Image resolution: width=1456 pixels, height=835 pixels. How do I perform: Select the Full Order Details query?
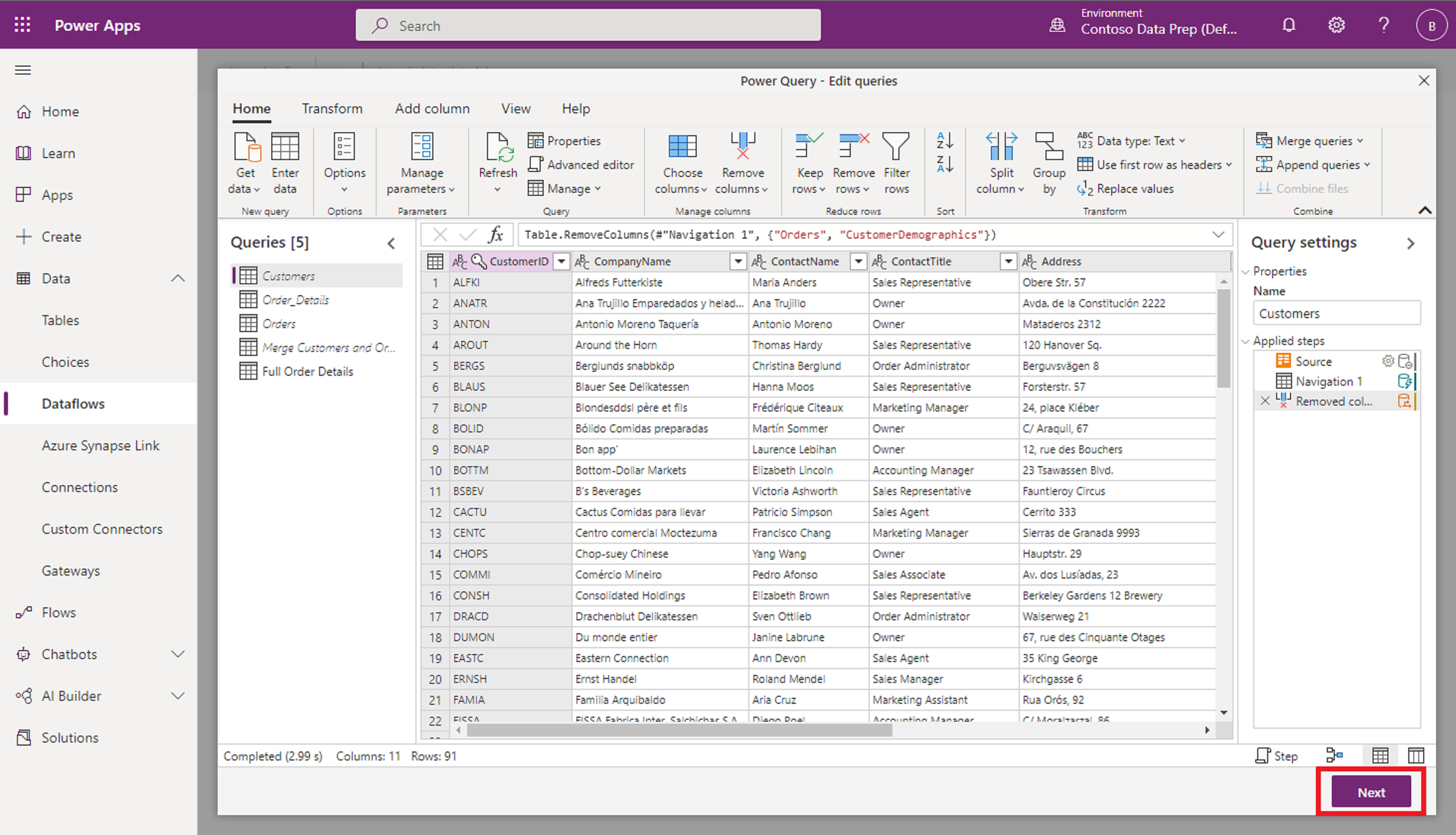click(307, 372)
